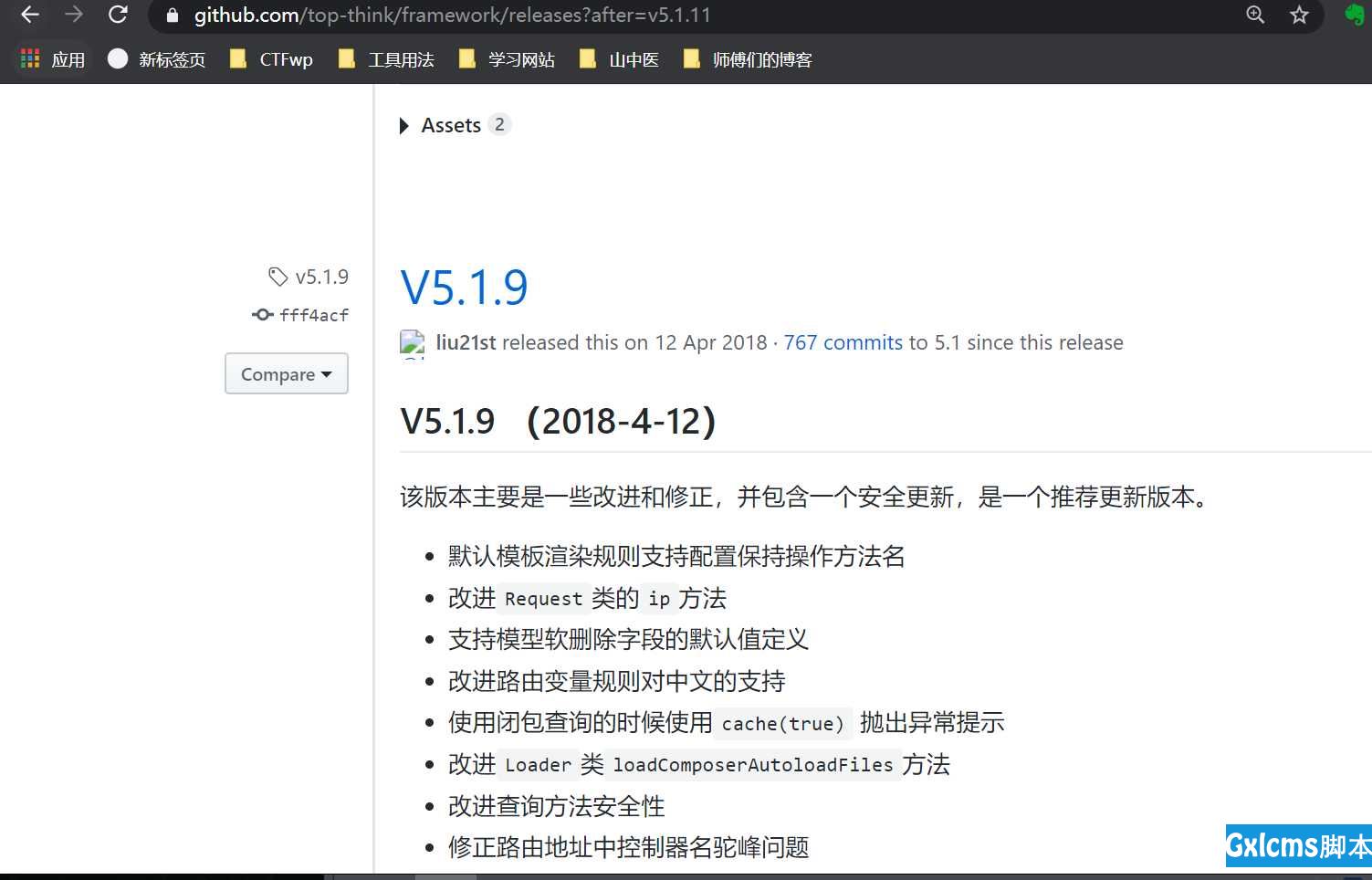Click the item 改进查询方法安全性
The height and width of the screenshot is (880, 1372).
[556, 806]
